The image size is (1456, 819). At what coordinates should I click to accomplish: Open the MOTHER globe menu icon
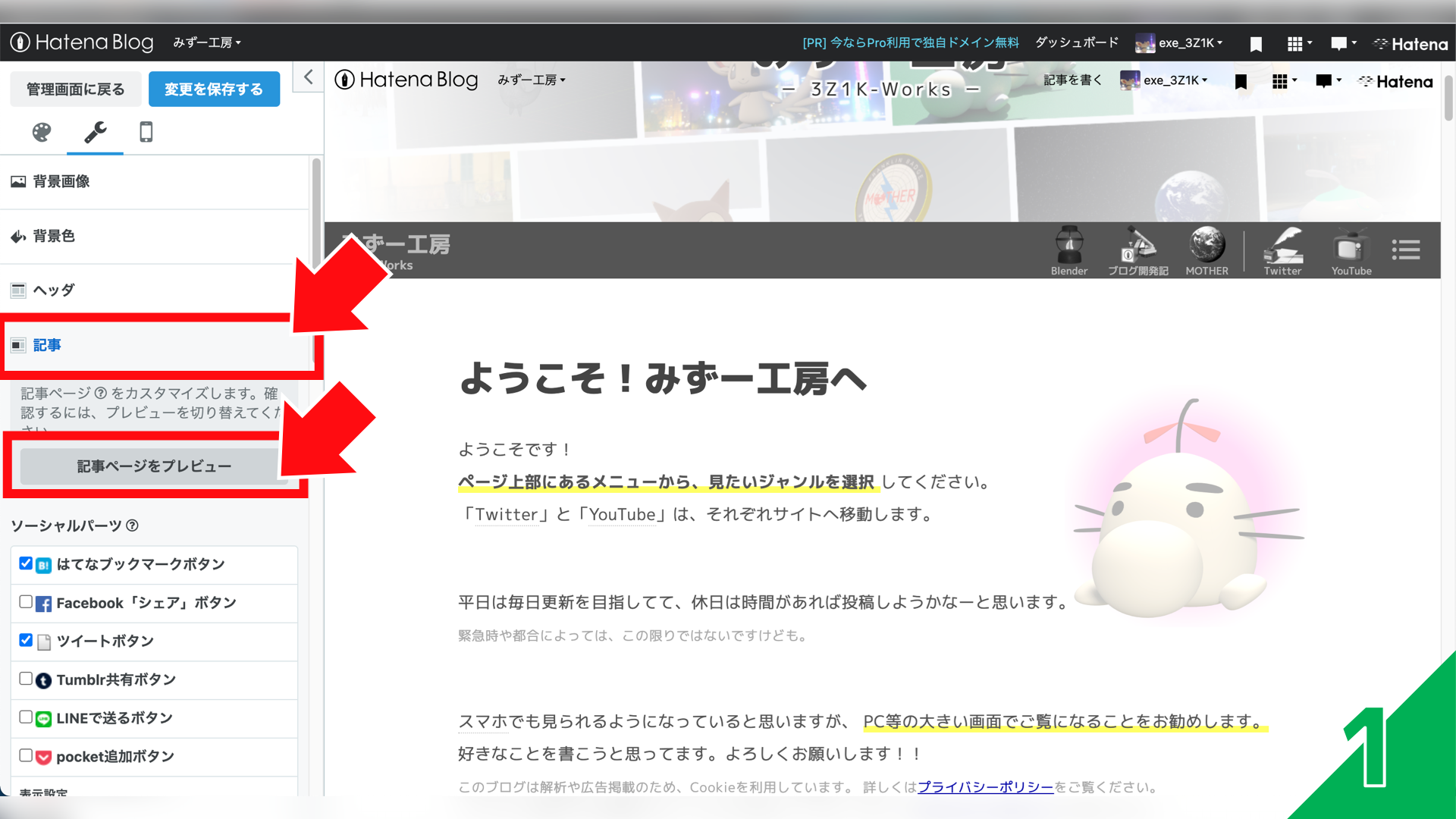(x=1207, y=250)
